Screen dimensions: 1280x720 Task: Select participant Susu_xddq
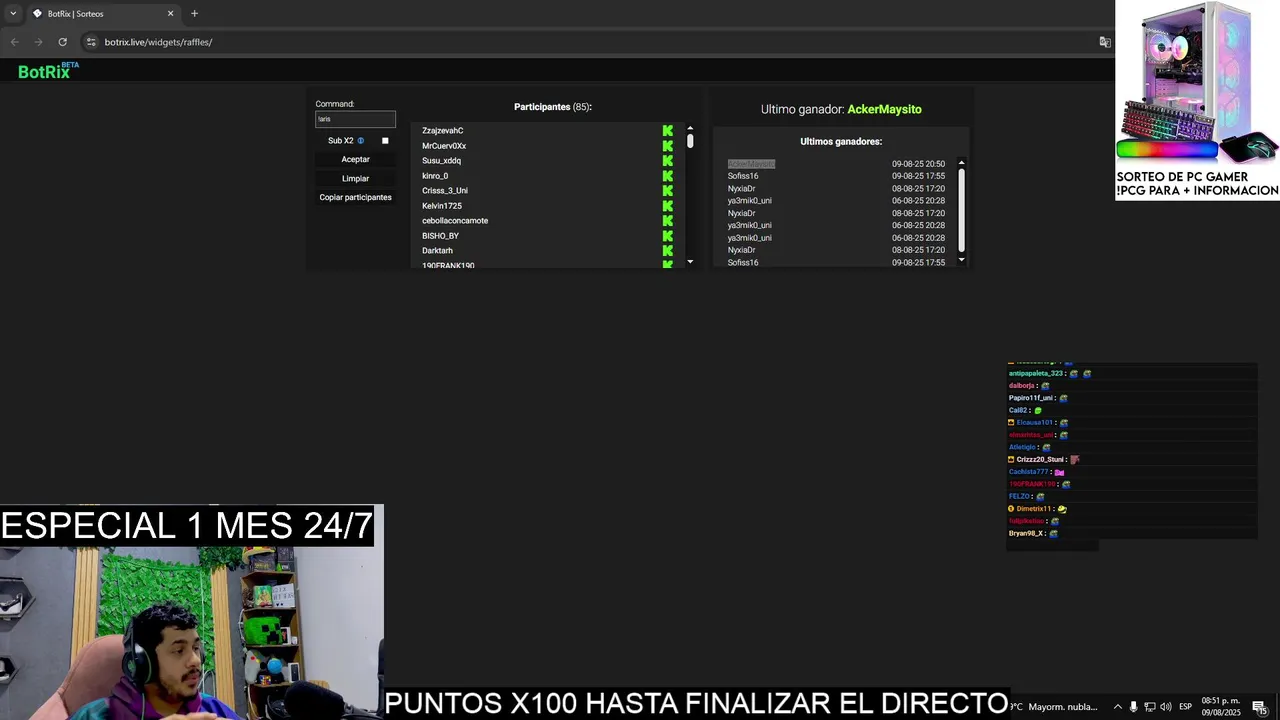click(441, 161)
